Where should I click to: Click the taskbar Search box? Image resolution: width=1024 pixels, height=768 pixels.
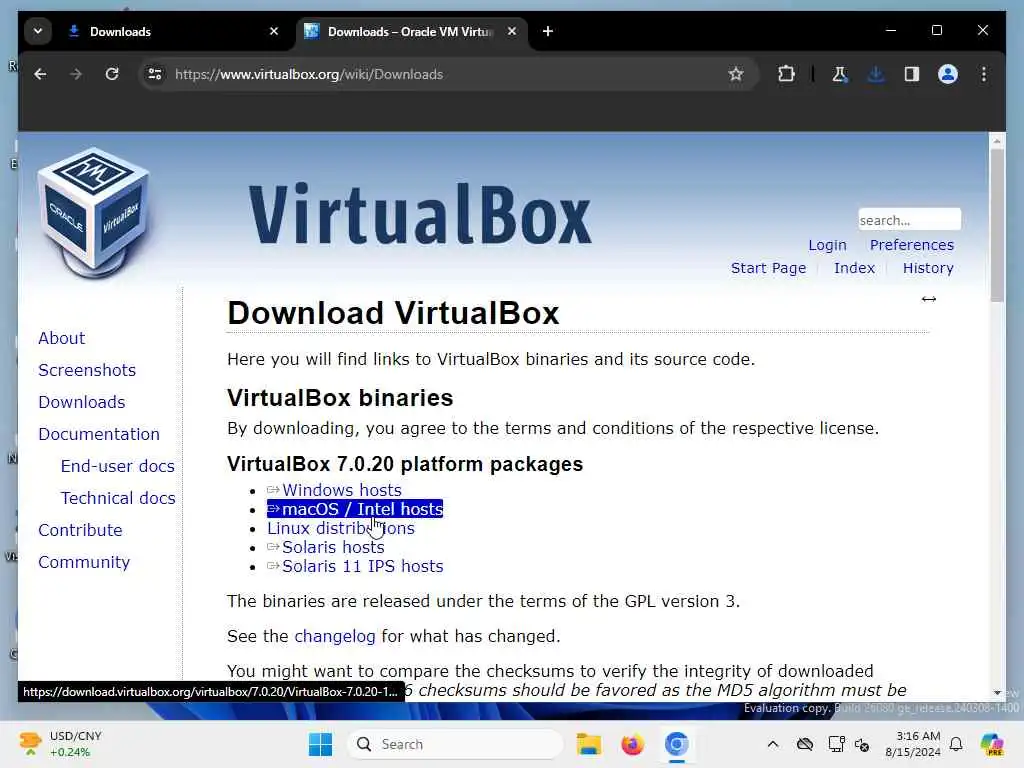455,744
